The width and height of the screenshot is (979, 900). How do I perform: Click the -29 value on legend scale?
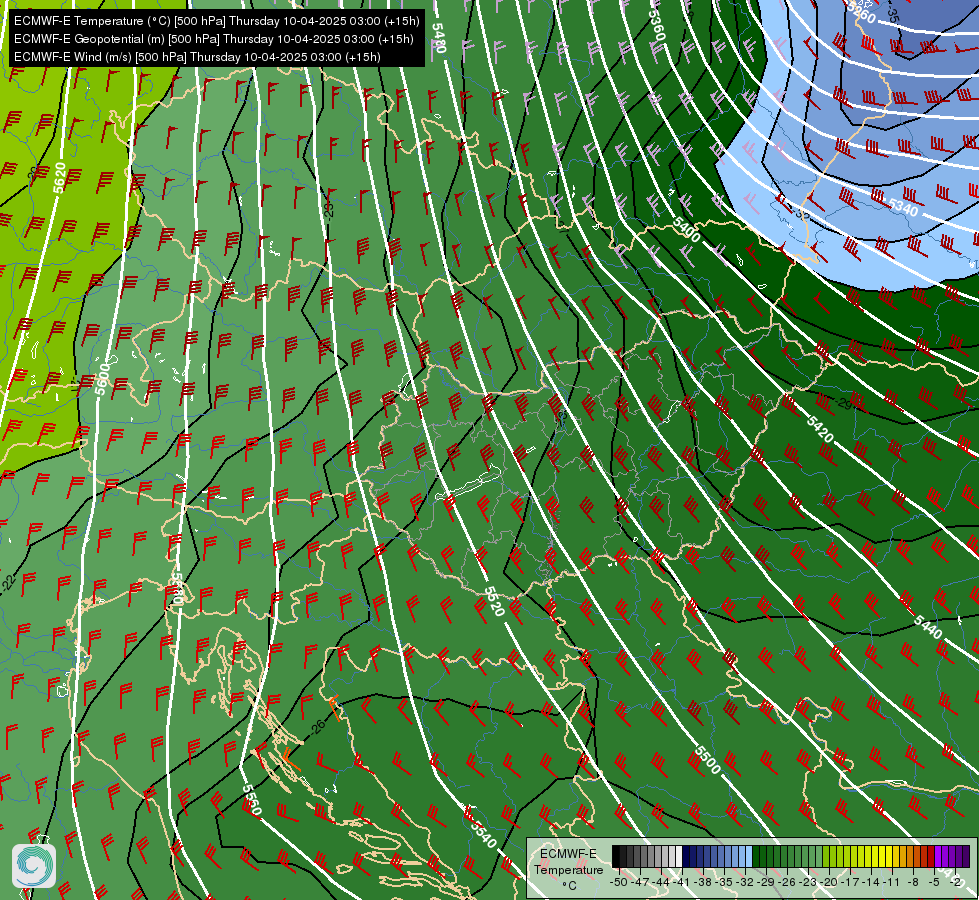[x=766, y=883]
